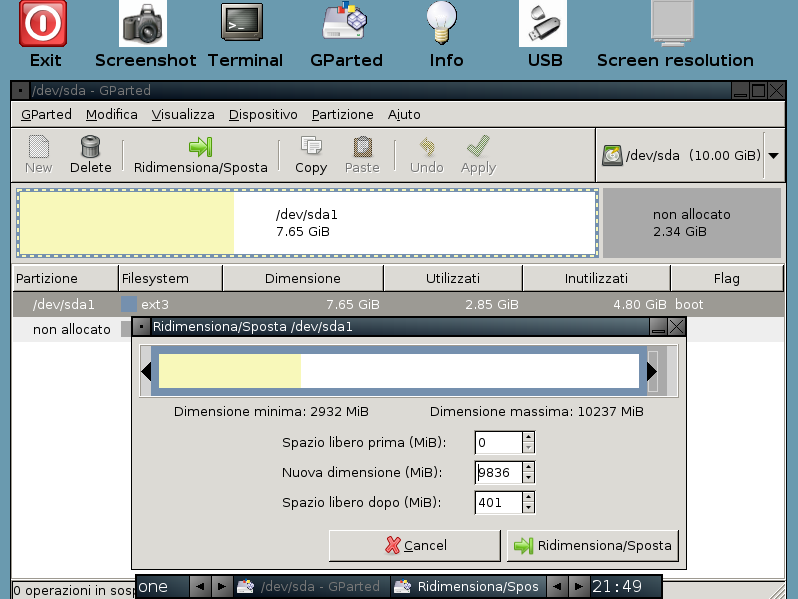The width and height of the screenshot is (798, 599).
Task: Focus the Spazio libero prima field
Action: click(x=498, y=442)
